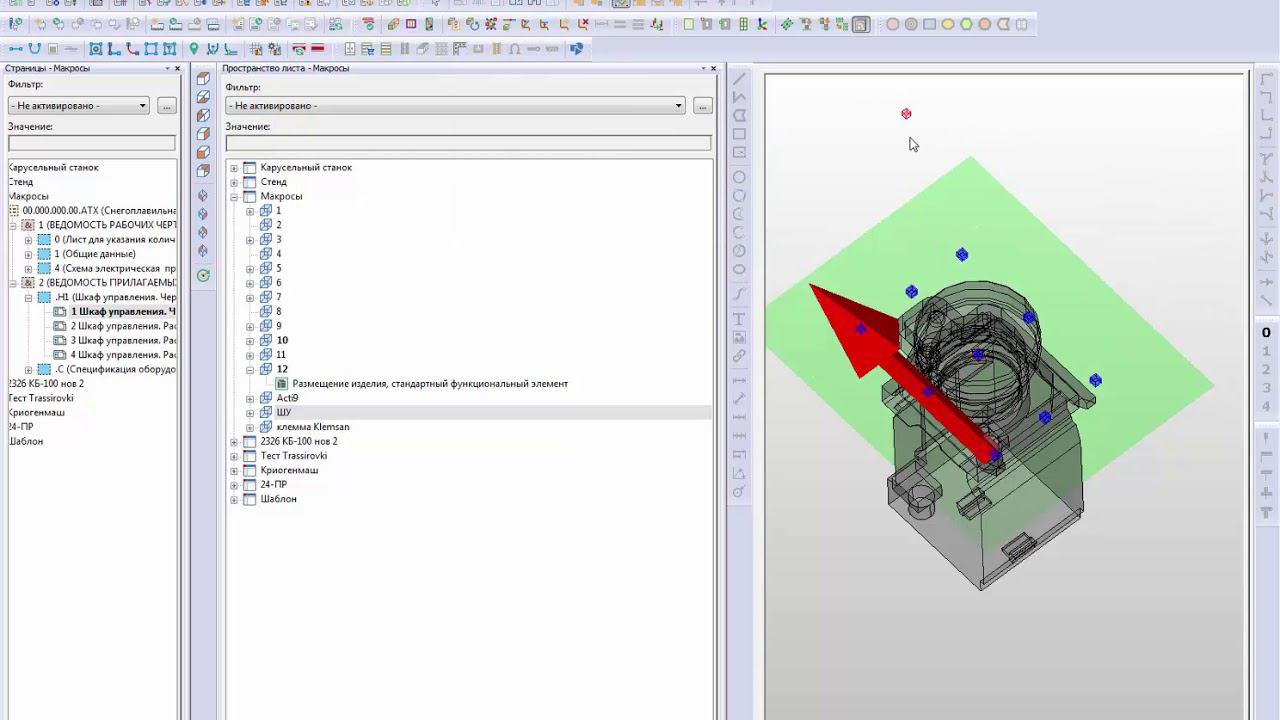Click the Значение field in Страницы panel
Screen dimensions: 1280x720
tap(91, 144)
